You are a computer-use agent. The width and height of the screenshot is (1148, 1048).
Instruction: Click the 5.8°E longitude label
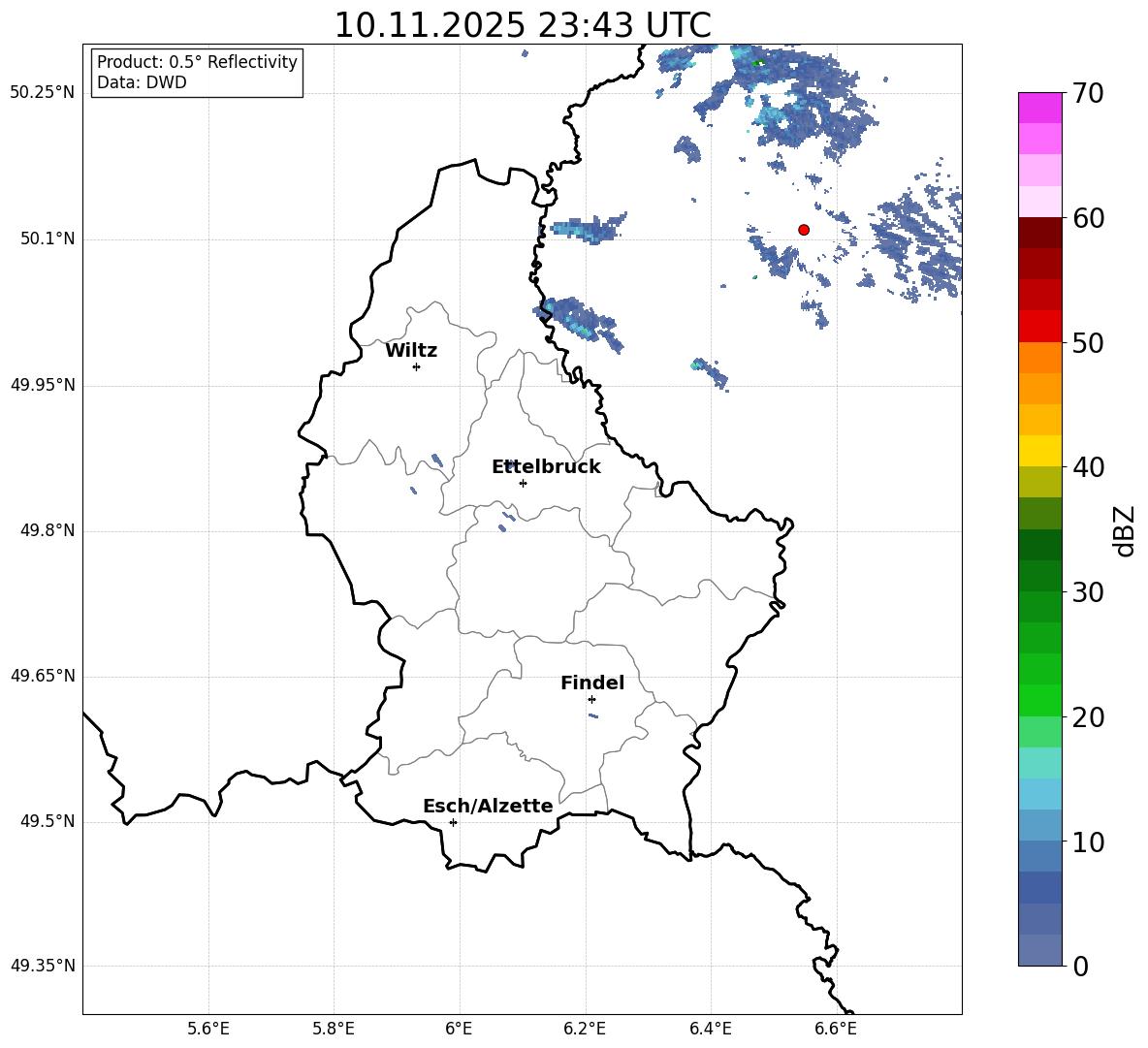334,1030
